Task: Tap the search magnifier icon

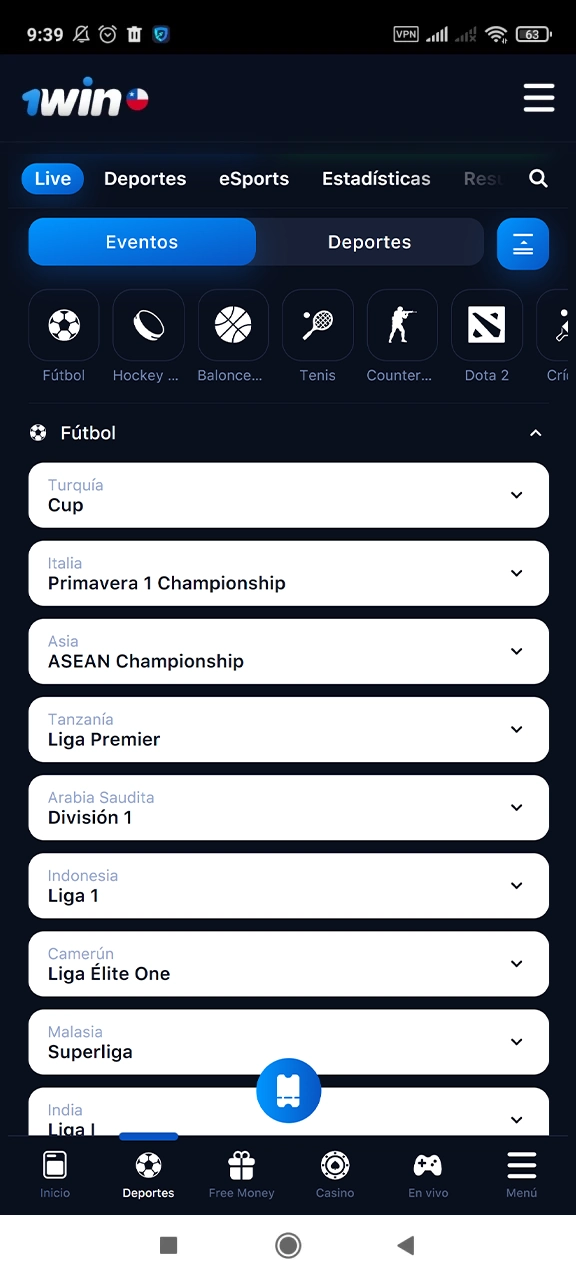Action: pyautogui.click(x=539, y=178)
